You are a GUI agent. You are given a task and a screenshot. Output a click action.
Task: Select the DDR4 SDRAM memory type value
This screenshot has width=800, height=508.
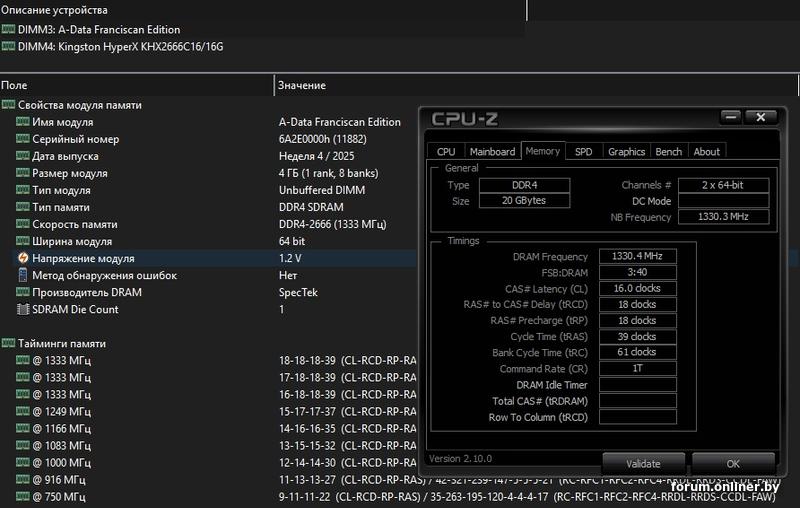point(311,207)
